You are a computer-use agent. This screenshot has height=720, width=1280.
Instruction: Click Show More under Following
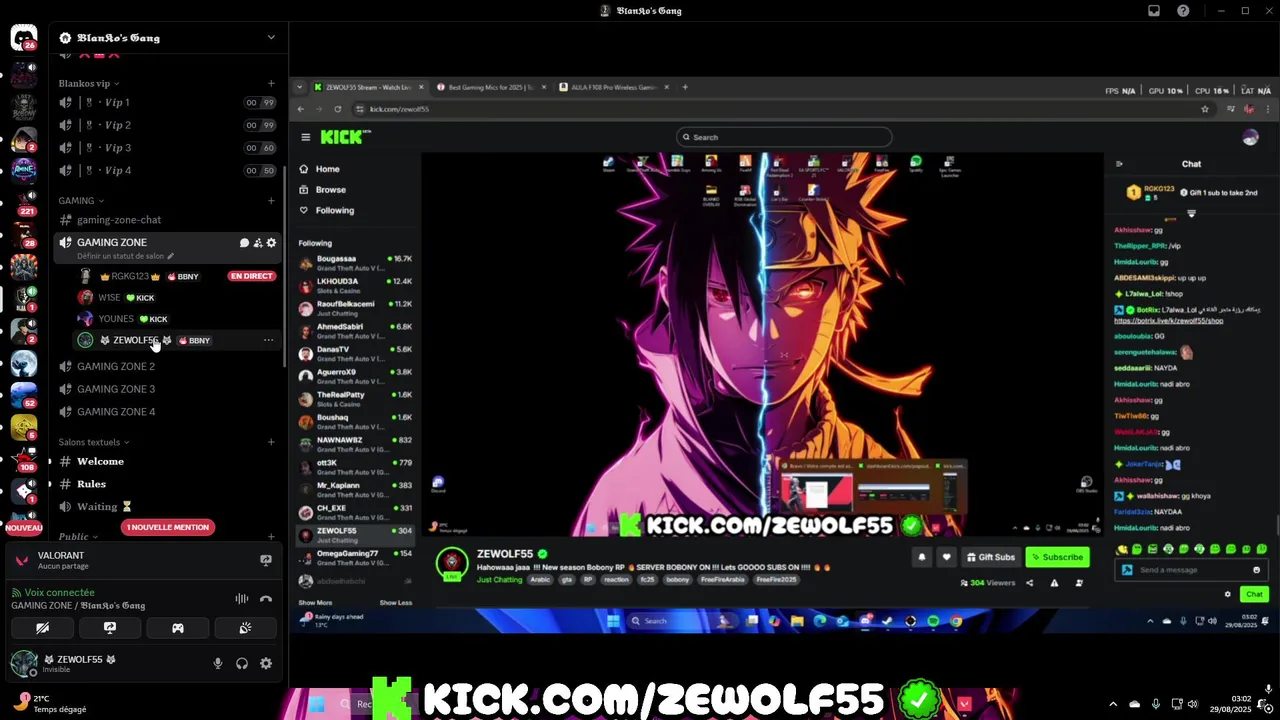(315, 602)
